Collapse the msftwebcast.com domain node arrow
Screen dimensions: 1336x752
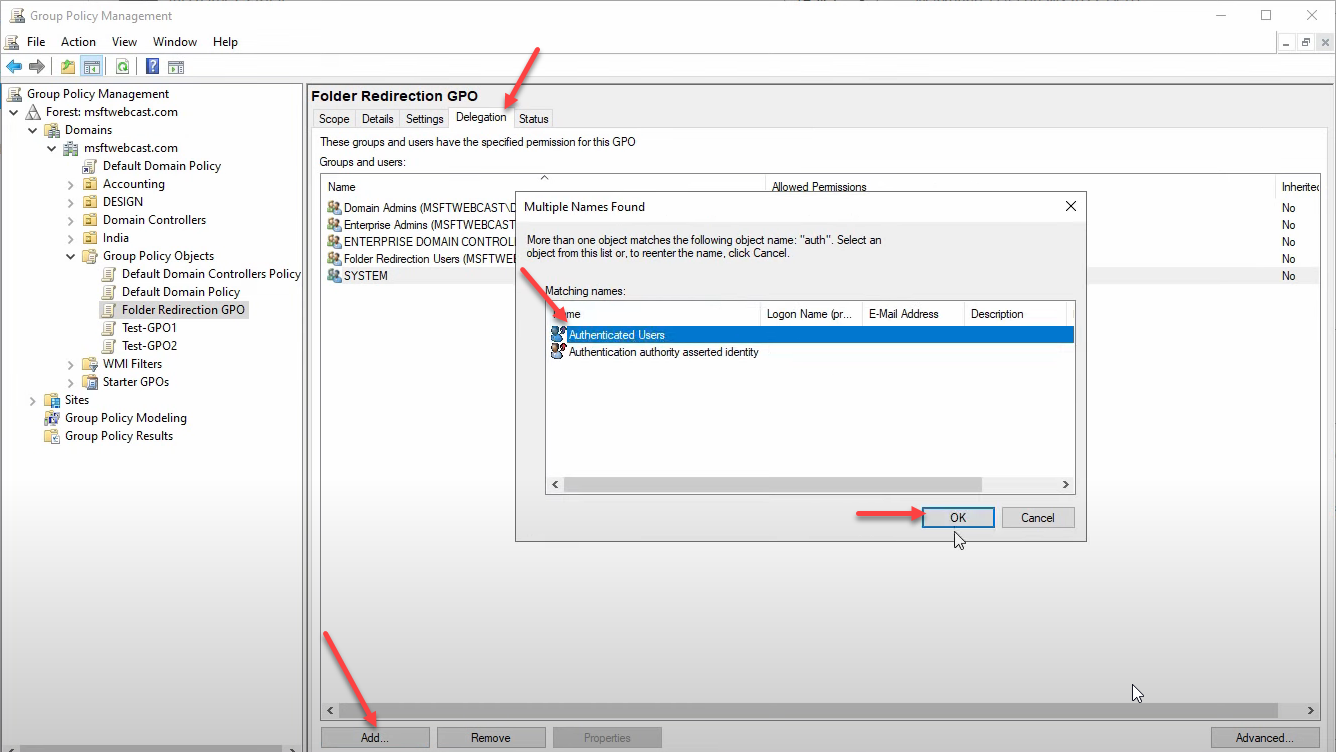(52, 148)
